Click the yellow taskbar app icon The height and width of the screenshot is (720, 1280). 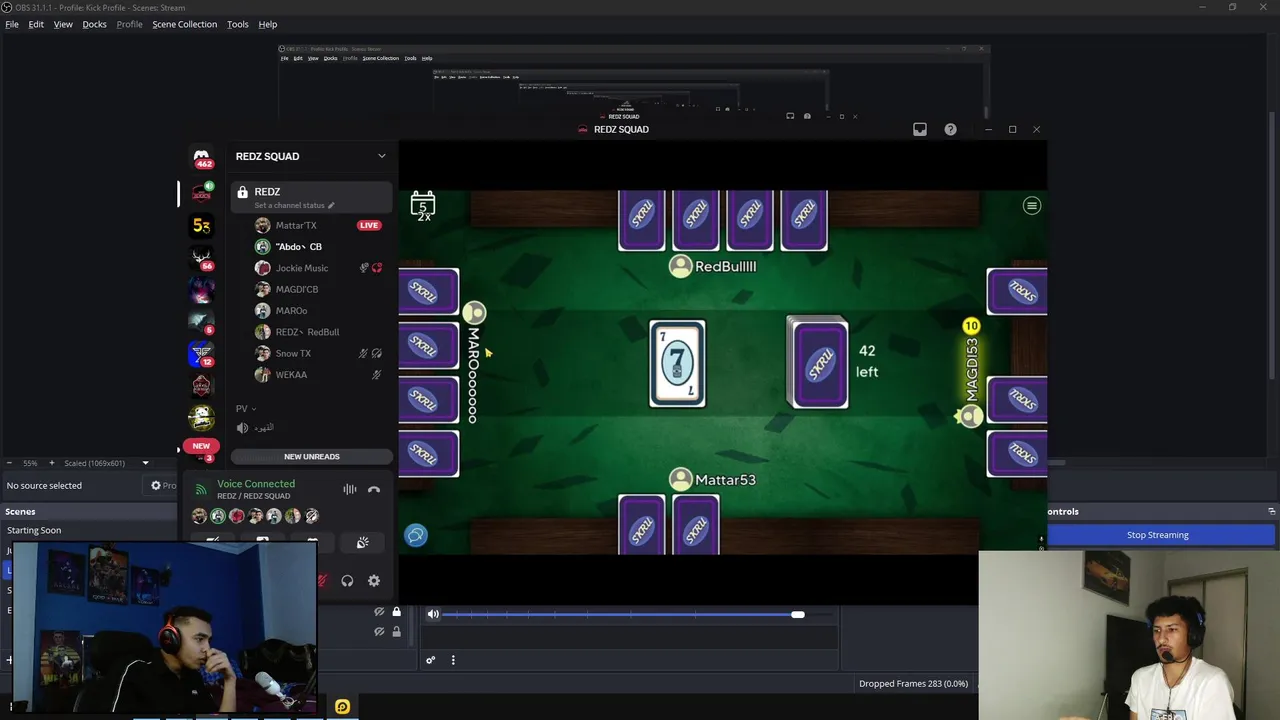(342, 707)
